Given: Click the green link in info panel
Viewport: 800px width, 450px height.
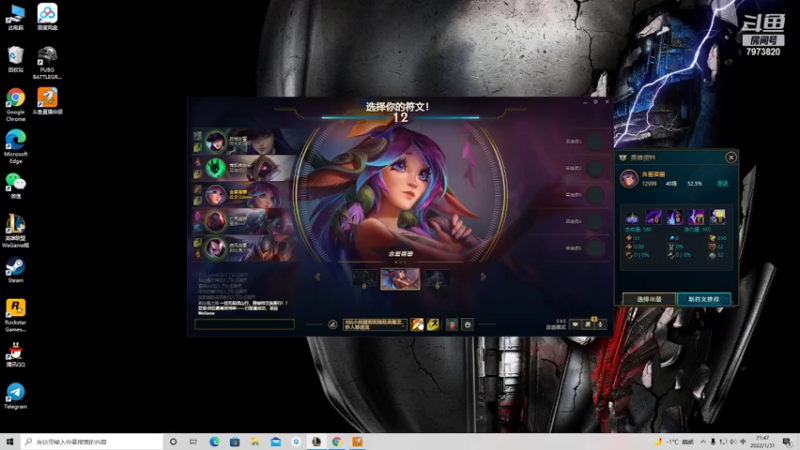Looking at the screenshot, I should point(722,184).
